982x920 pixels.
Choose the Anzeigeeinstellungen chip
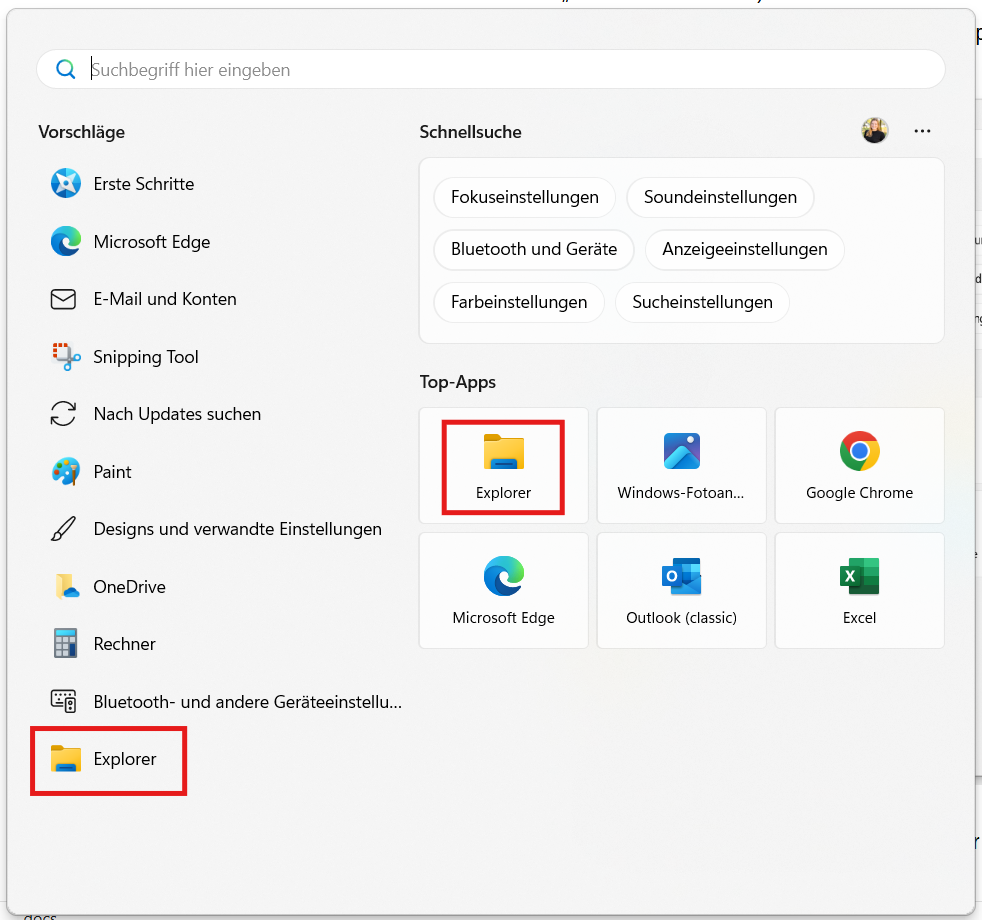click(745, 249)
